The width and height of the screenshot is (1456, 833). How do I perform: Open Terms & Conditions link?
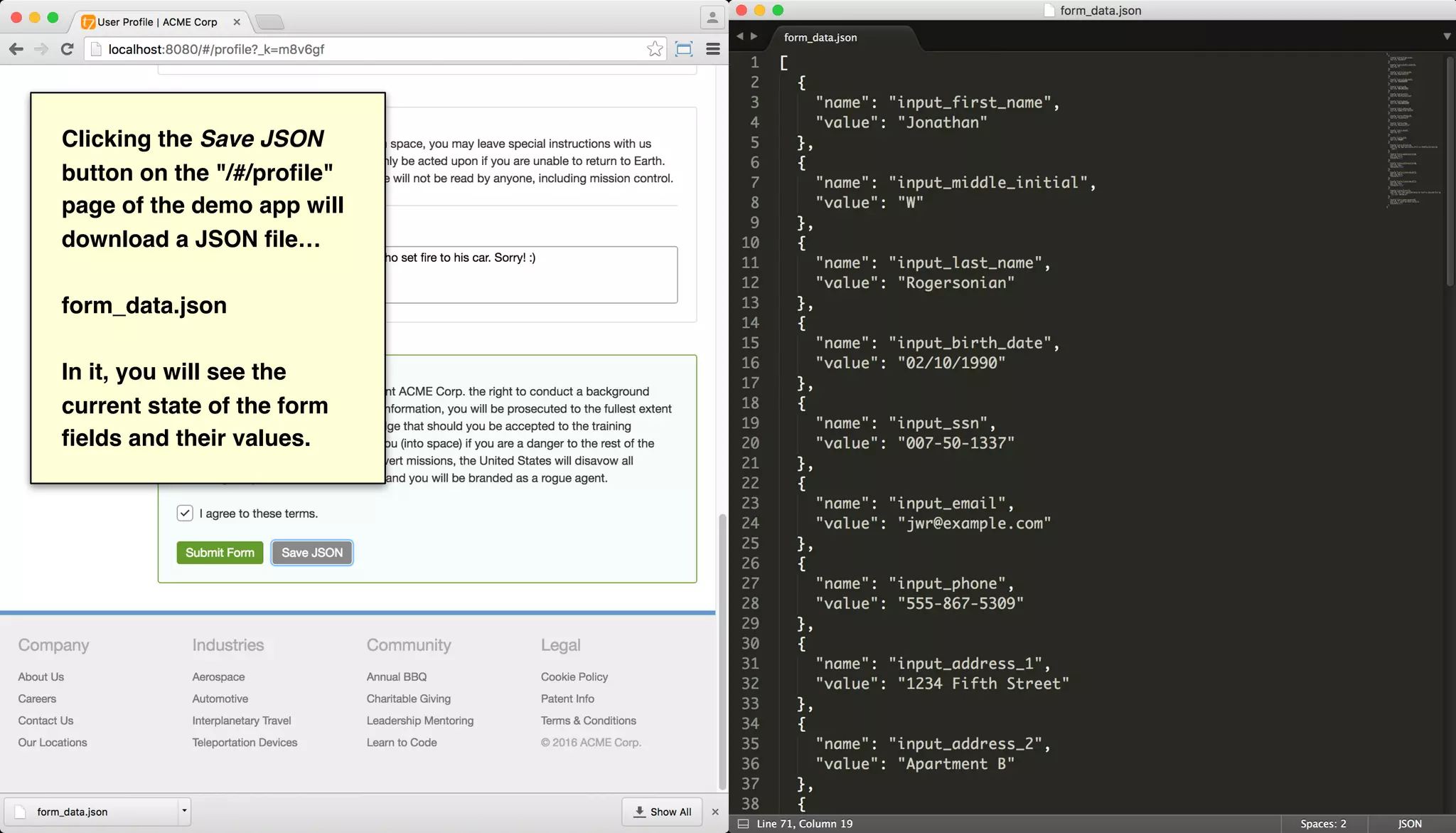pos(589,721)
